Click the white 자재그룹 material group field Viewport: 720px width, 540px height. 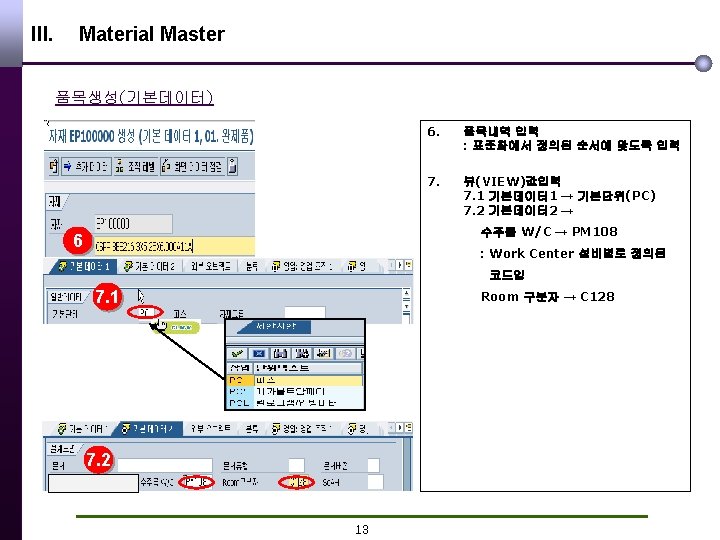pos(305,313)
